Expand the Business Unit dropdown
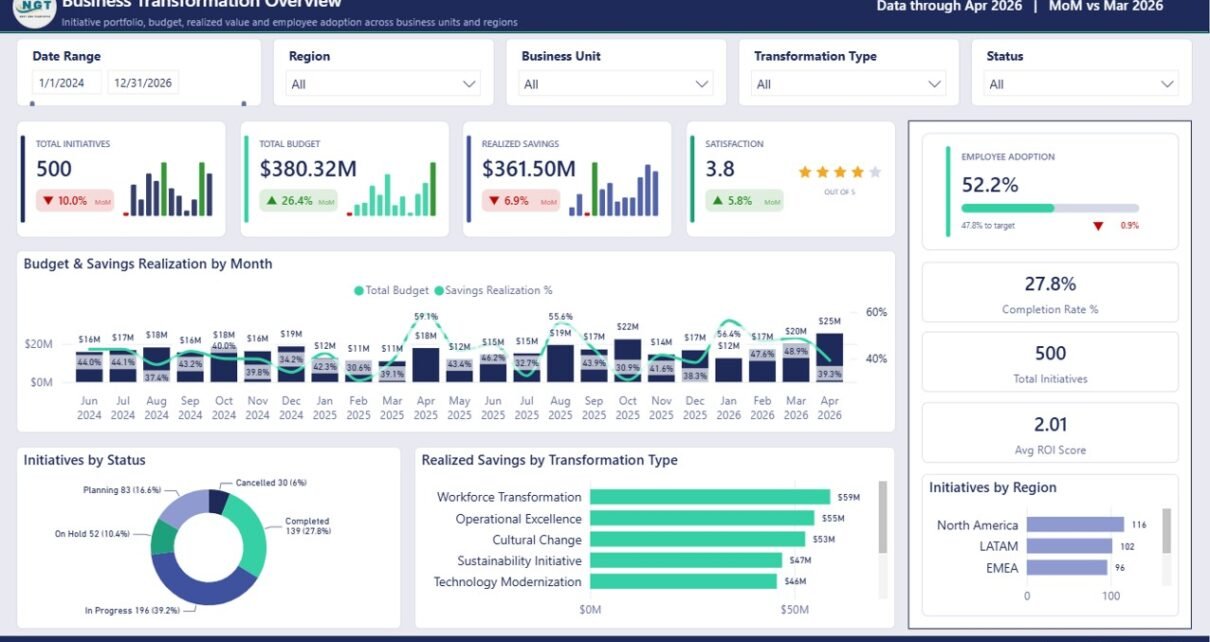The image size is (1210, 642). pyautogui.click(x=616, y=84)
